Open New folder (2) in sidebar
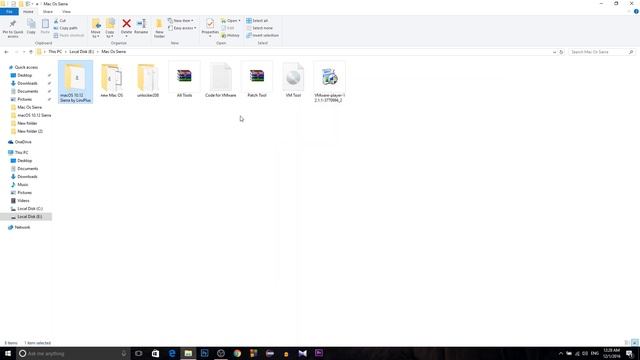The height and width of the screenshot is (360, 640). click(x=30, y=131)
